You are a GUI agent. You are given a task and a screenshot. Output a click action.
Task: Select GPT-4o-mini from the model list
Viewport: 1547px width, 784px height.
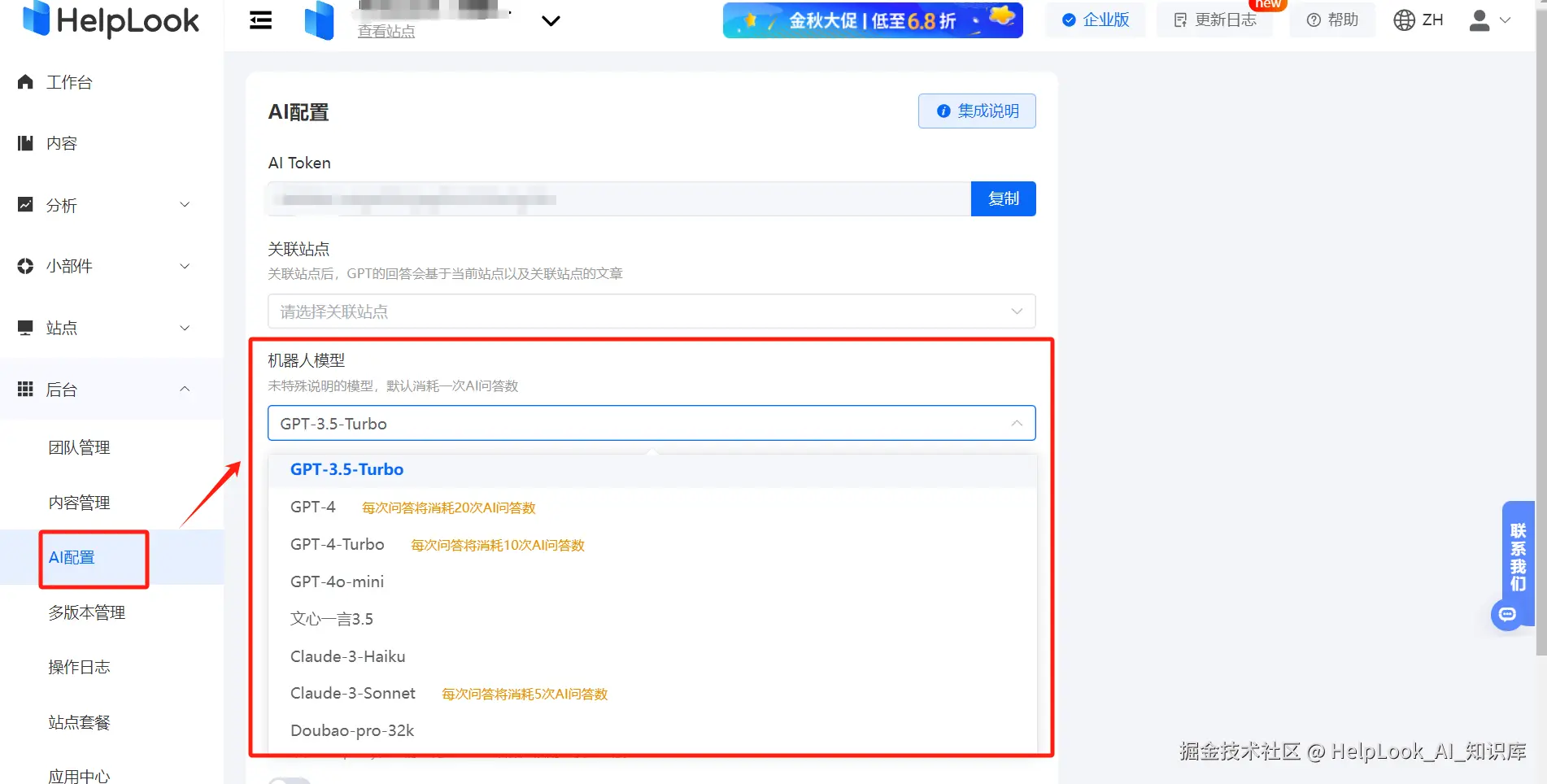tap(652, 581)
